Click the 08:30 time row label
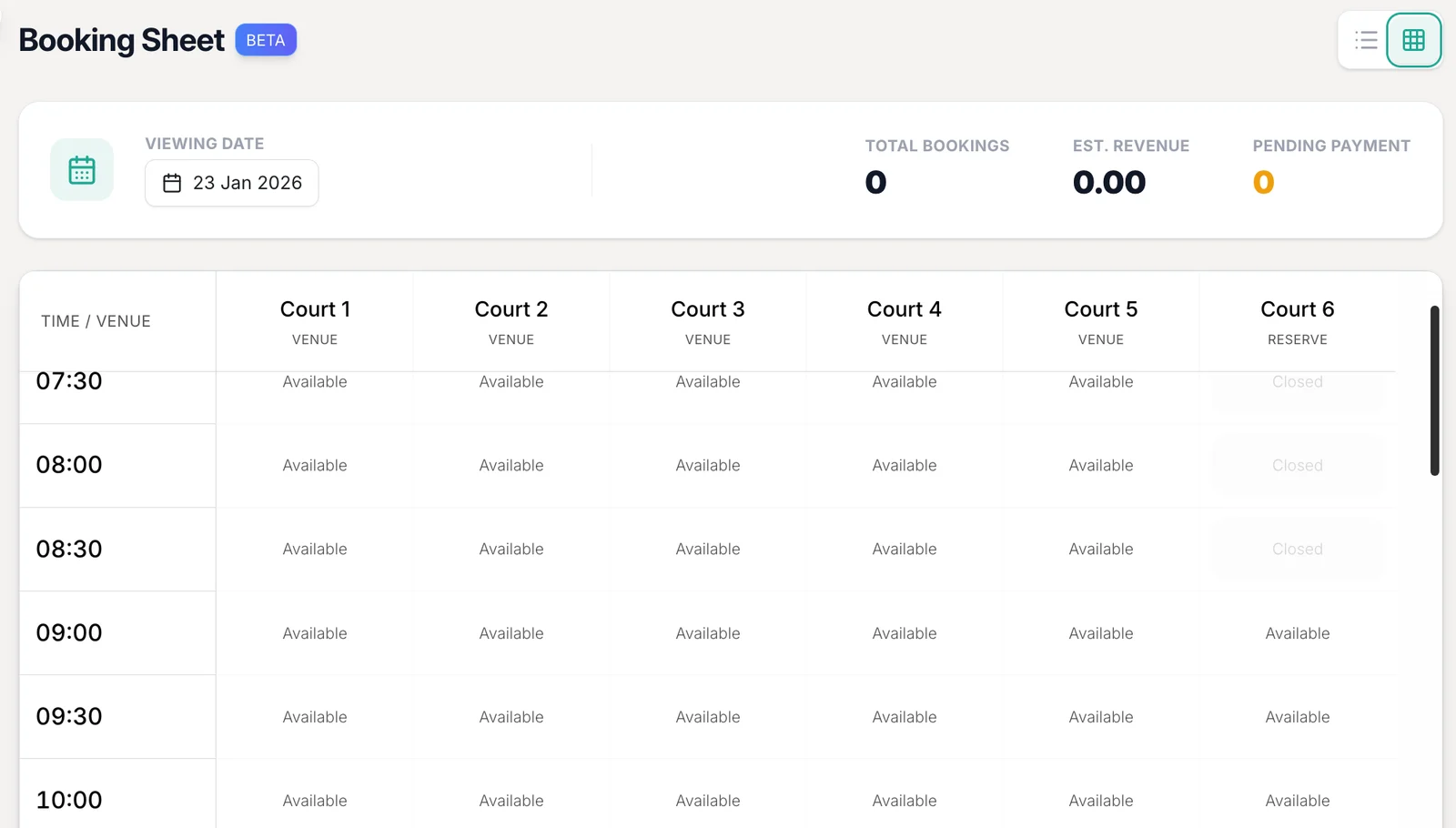The width and height of the screenshot is (1456, 828). point(69,549)
